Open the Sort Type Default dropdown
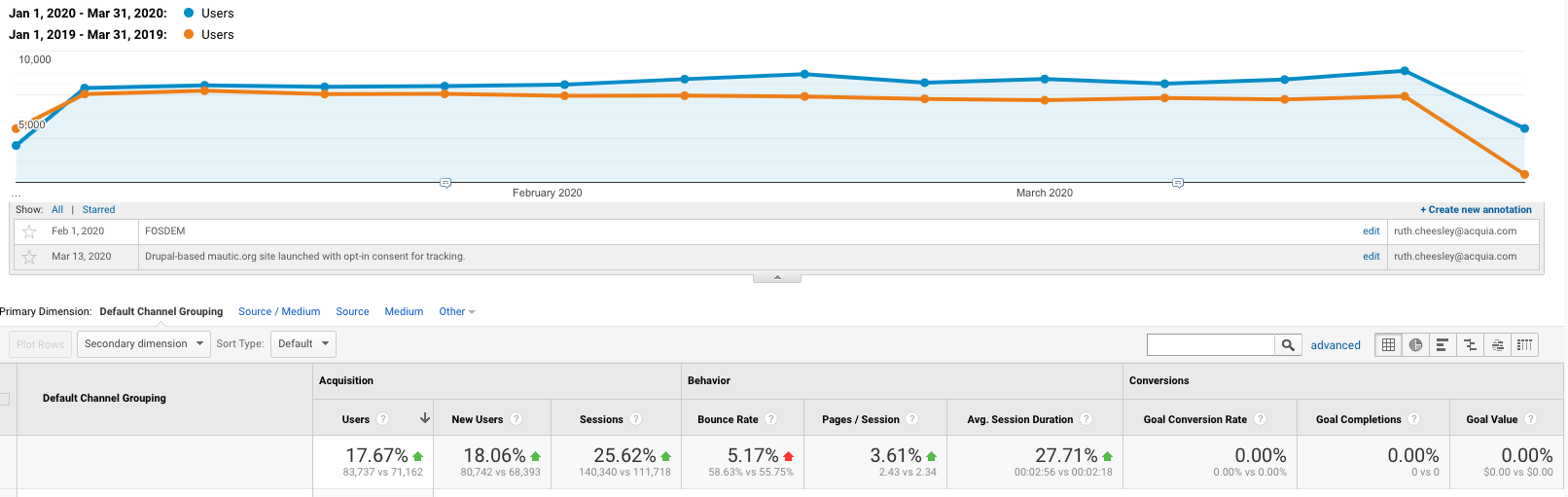 [x=303, y=344]
